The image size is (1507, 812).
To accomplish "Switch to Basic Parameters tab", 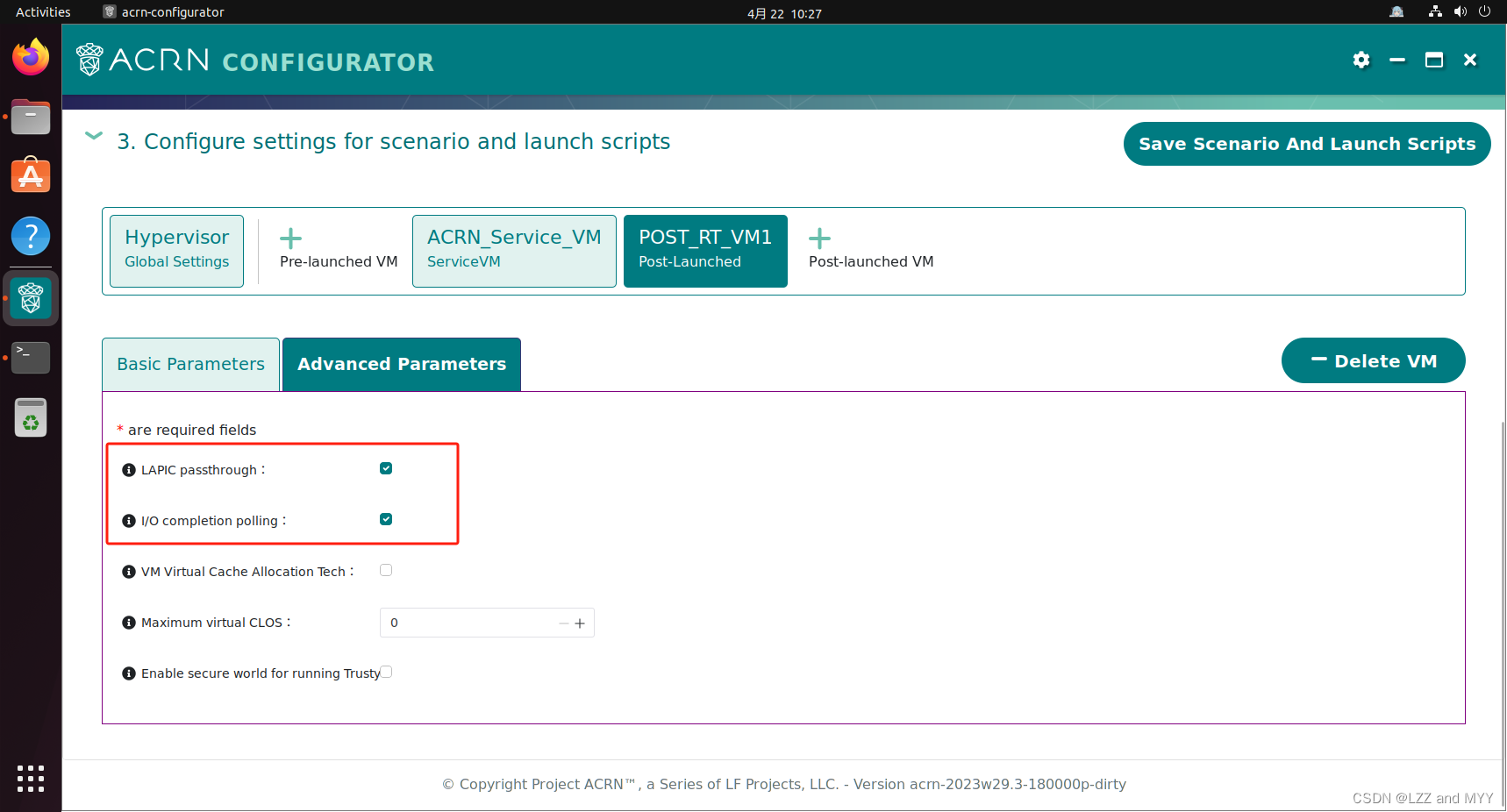I will pos(190,364).
